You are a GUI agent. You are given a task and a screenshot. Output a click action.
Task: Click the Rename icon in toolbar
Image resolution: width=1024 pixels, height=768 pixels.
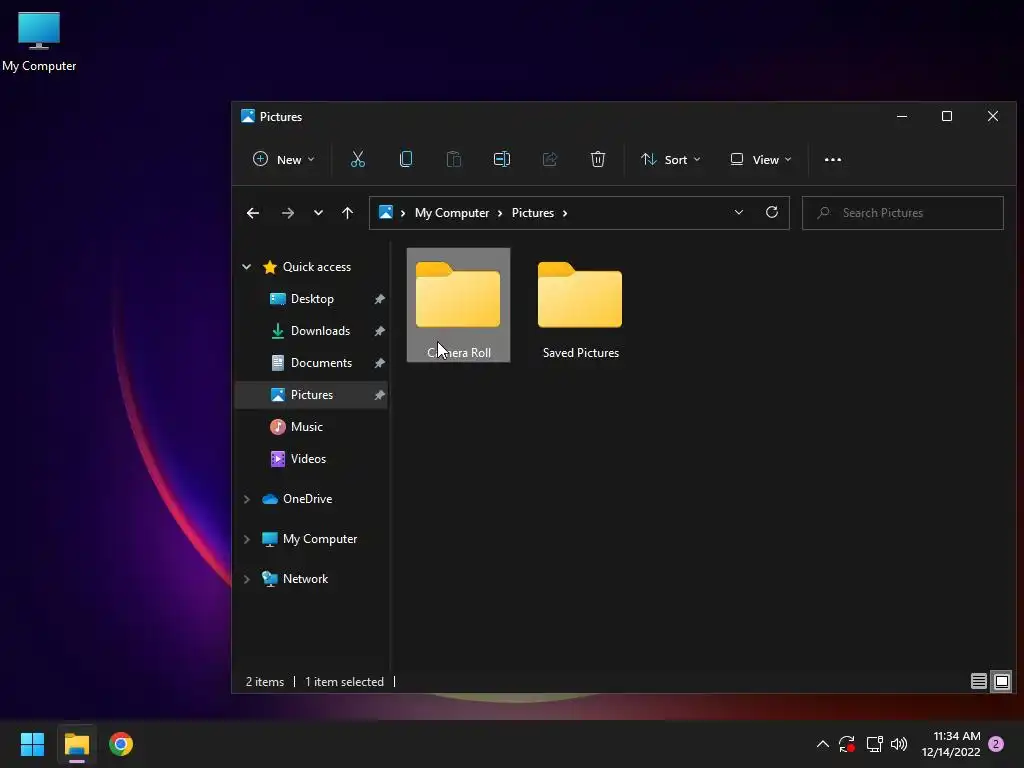[502, 159]
